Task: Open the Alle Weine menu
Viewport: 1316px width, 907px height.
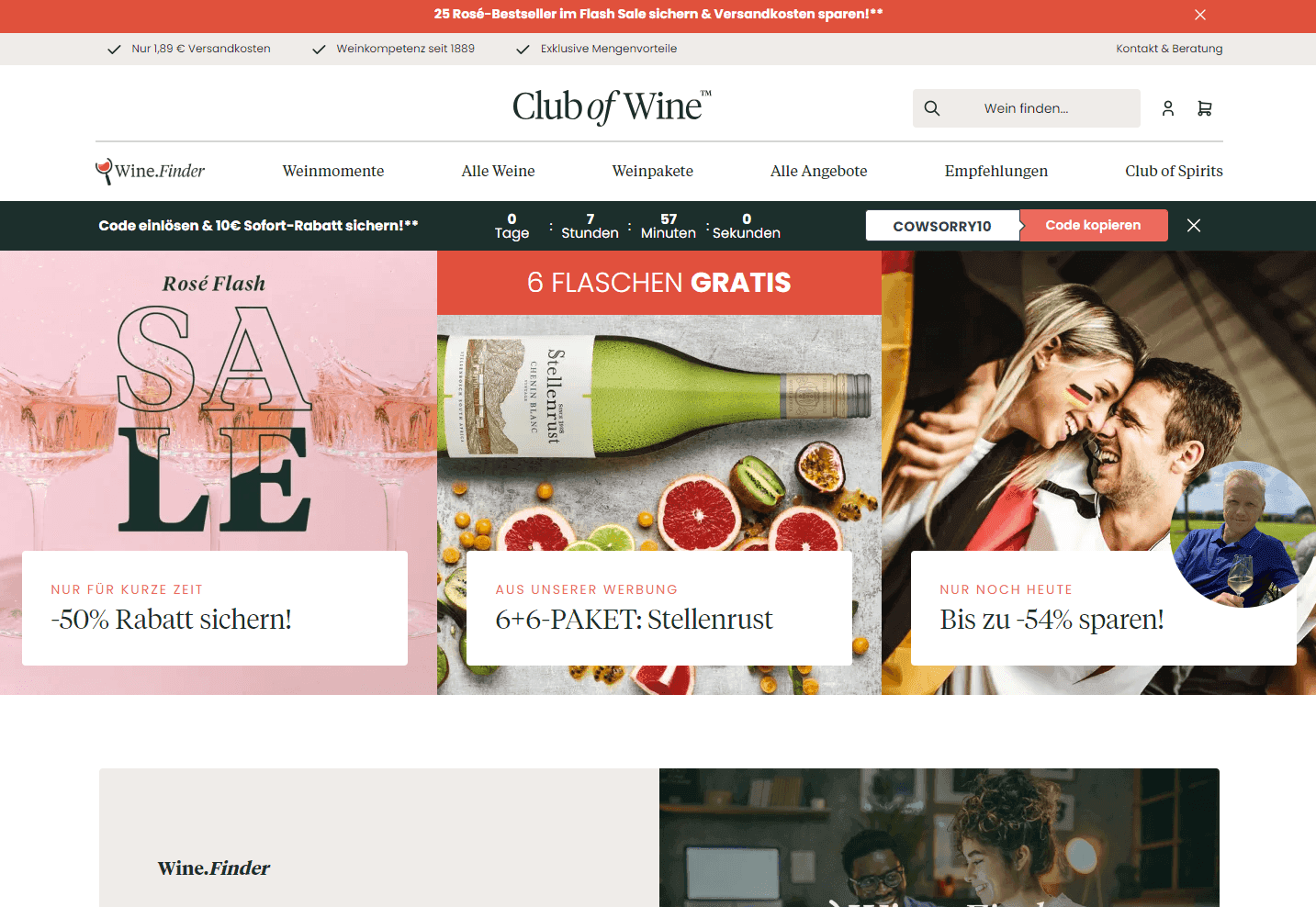Action: 498,171
